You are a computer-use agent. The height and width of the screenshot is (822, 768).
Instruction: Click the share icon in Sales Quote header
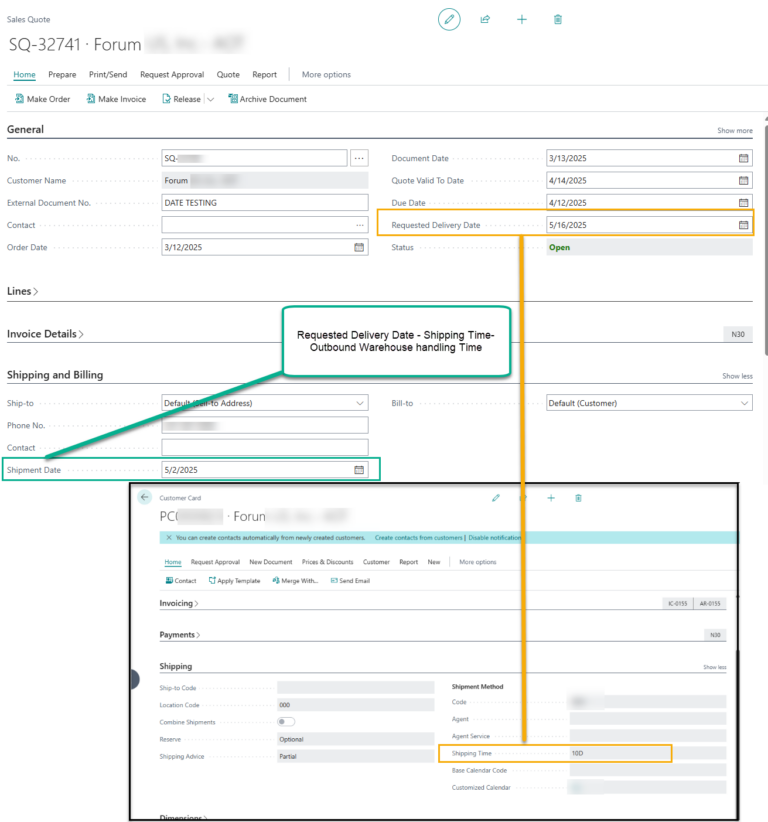pyautogui.click(x=485, y=19)
